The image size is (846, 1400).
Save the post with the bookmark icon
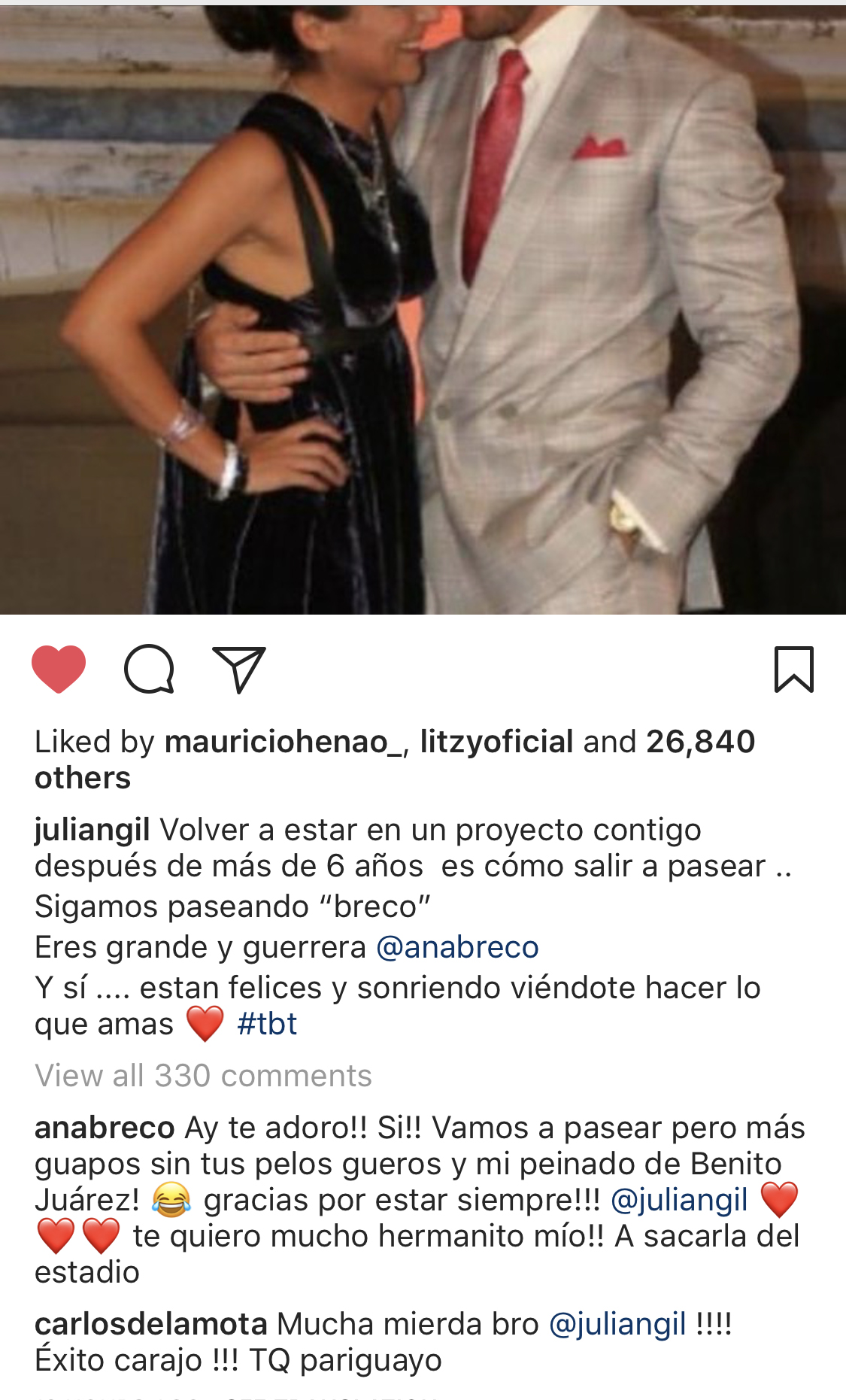point(794,669)
